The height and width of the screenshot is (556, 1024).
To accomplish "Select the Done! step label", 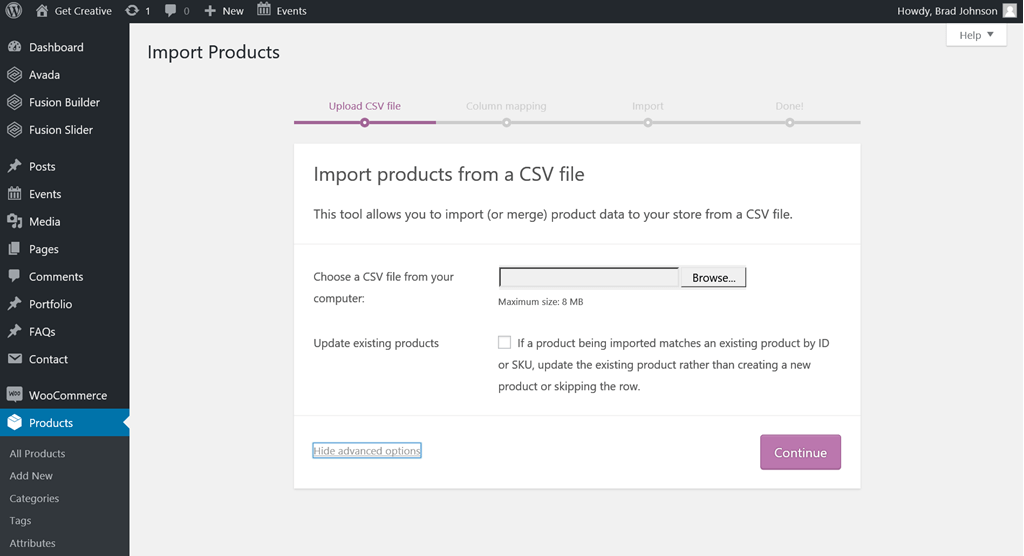I will (790, 106).
